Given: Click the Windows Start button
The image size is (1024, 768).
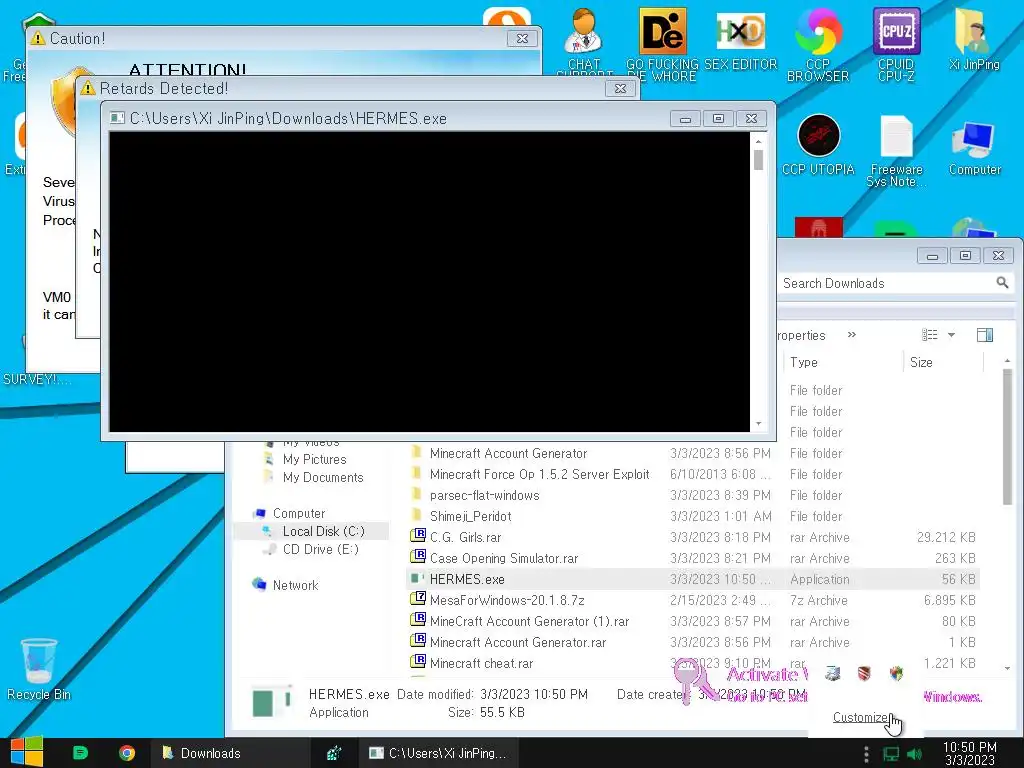Looking at the screenshot, I should [x=27, y=752].
